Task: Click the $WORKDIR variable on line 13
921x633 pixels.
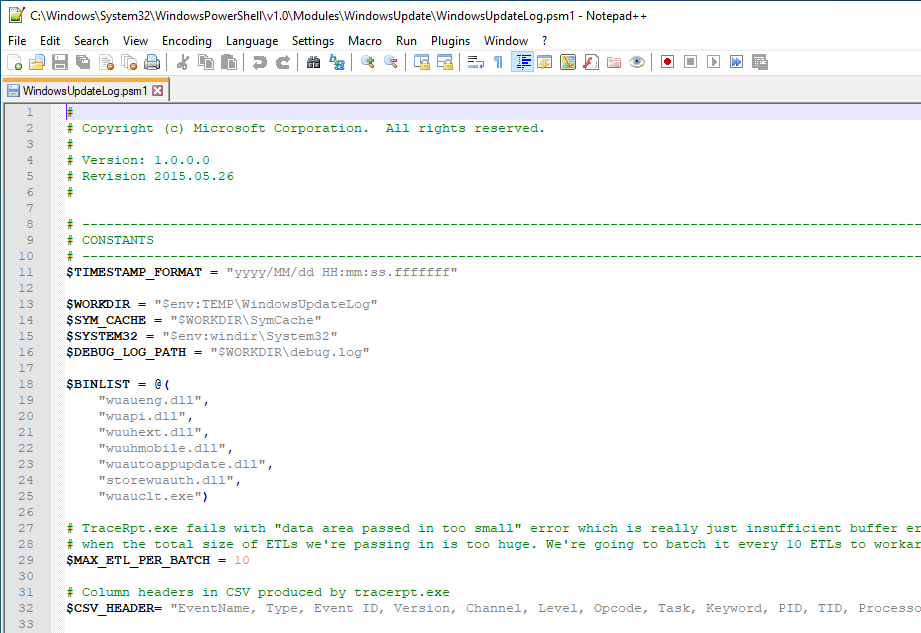Action: (x=98, y=304)
